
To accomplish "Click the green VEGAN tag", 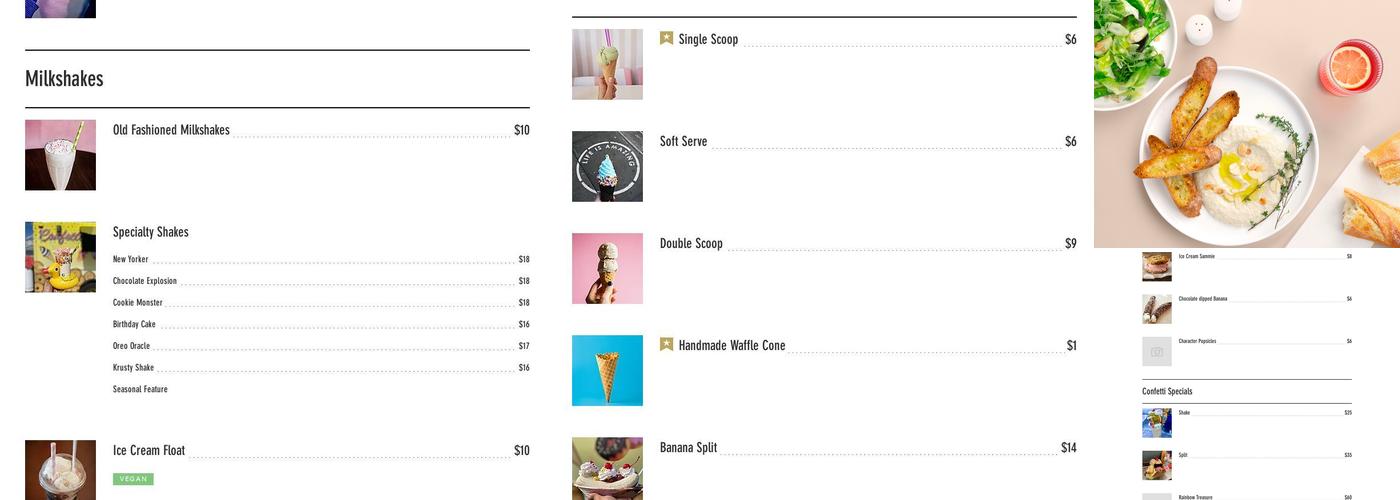I will (x=133, y=479).
